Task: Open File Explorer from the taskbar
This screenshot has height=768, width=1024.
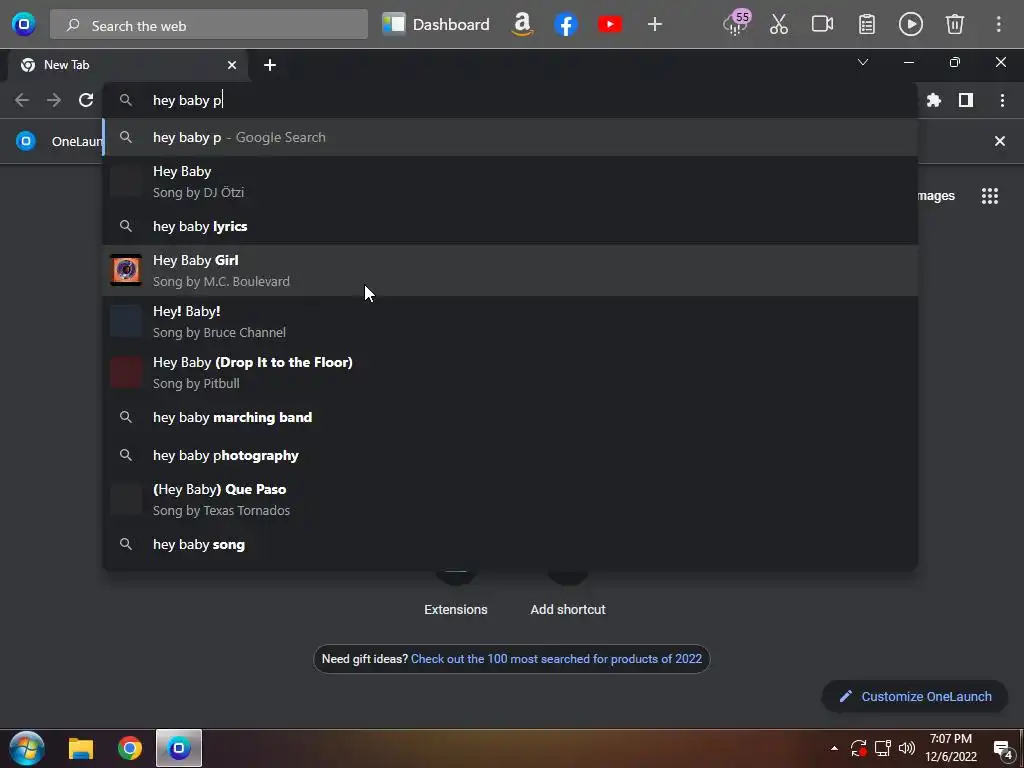Action: coord(81,748)
